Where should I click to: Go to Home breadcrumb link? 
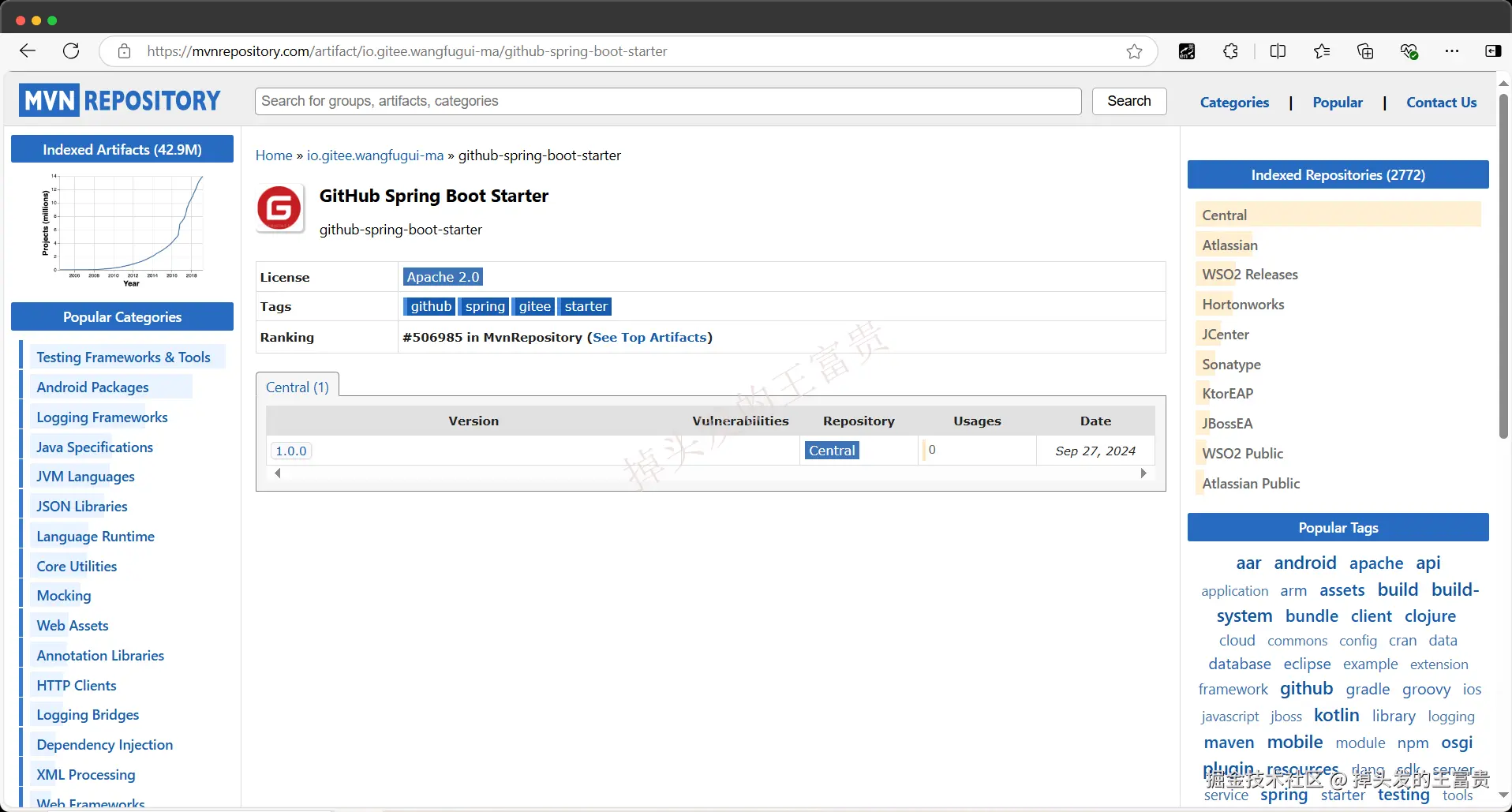274,155
